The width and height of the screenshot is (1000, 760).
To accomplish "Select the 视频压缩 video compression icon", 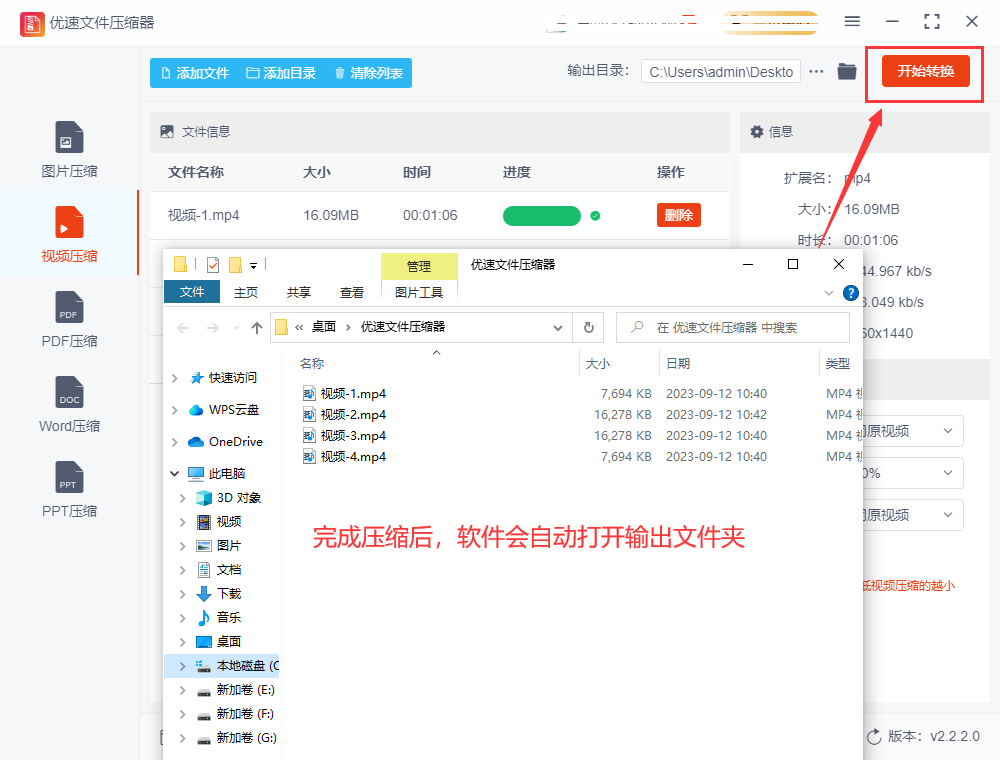I will (x=69, y=222).
